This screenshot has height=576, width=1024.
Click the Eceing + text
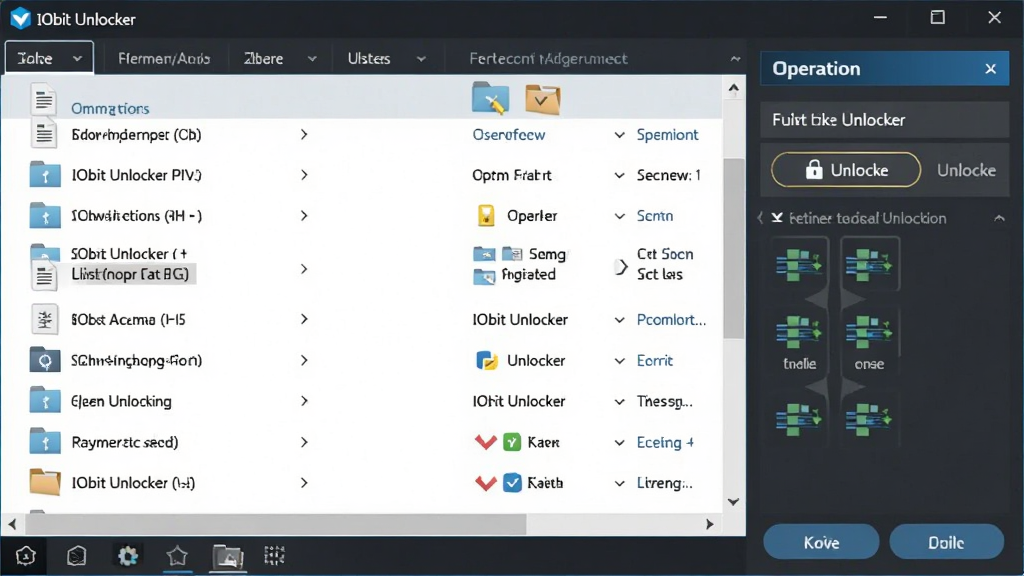point(665,442)
